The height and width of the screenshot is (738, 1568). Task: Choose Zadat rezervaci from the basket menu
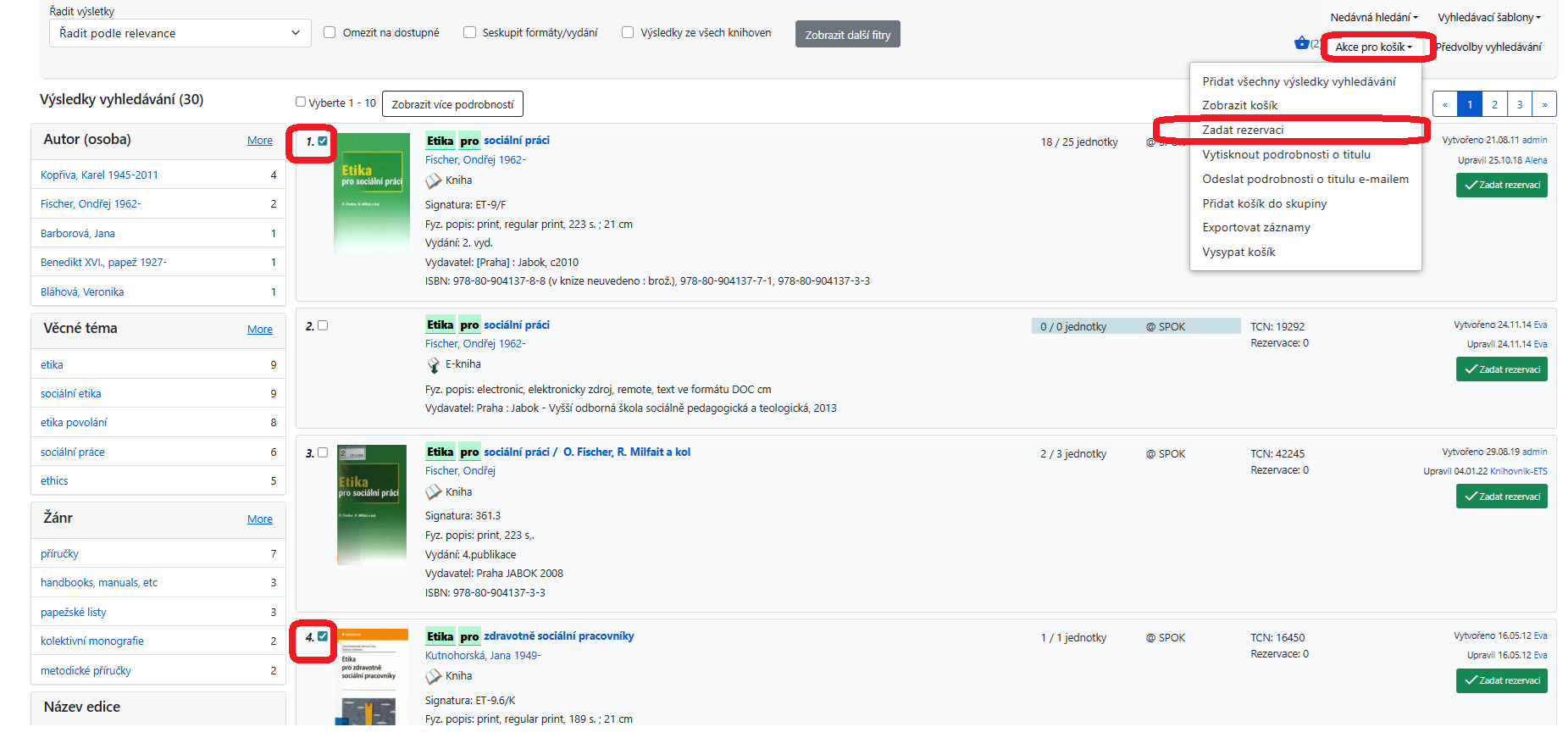click(1243, 130)
